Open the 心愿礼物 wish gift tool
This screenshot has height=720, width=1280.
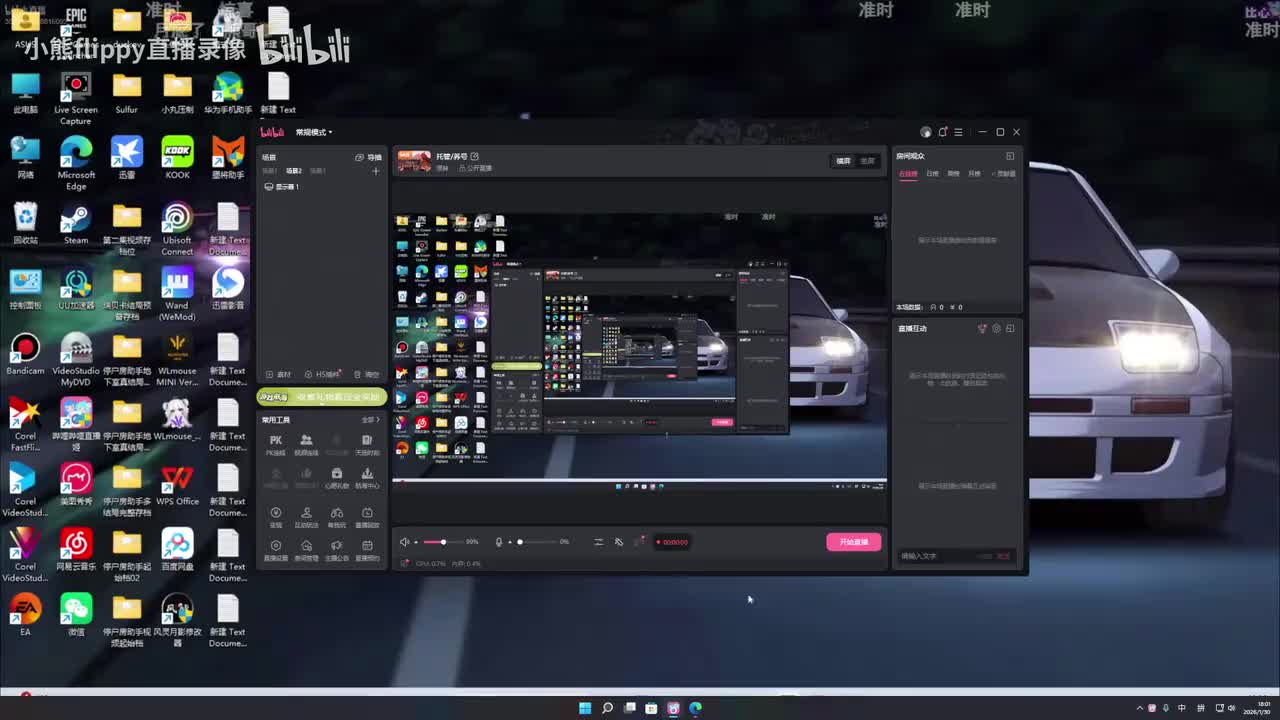point(337,478)
